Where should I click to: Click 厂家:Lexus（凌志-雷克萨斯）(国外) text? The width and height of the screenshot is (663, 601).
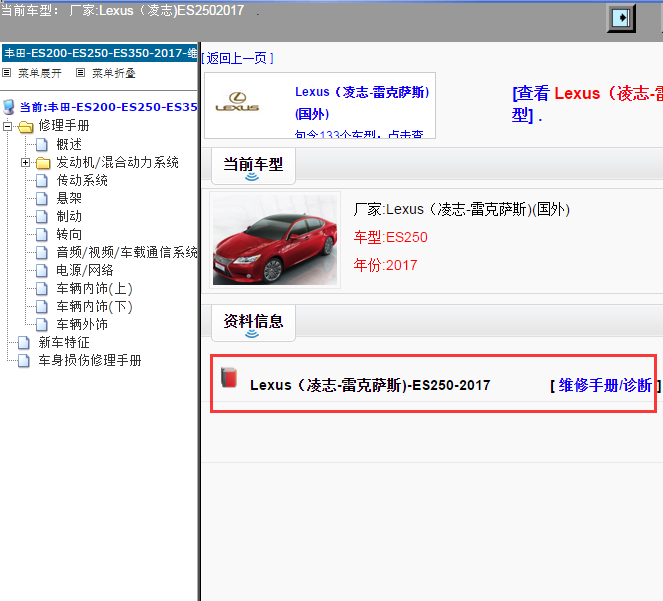[462, 209]
